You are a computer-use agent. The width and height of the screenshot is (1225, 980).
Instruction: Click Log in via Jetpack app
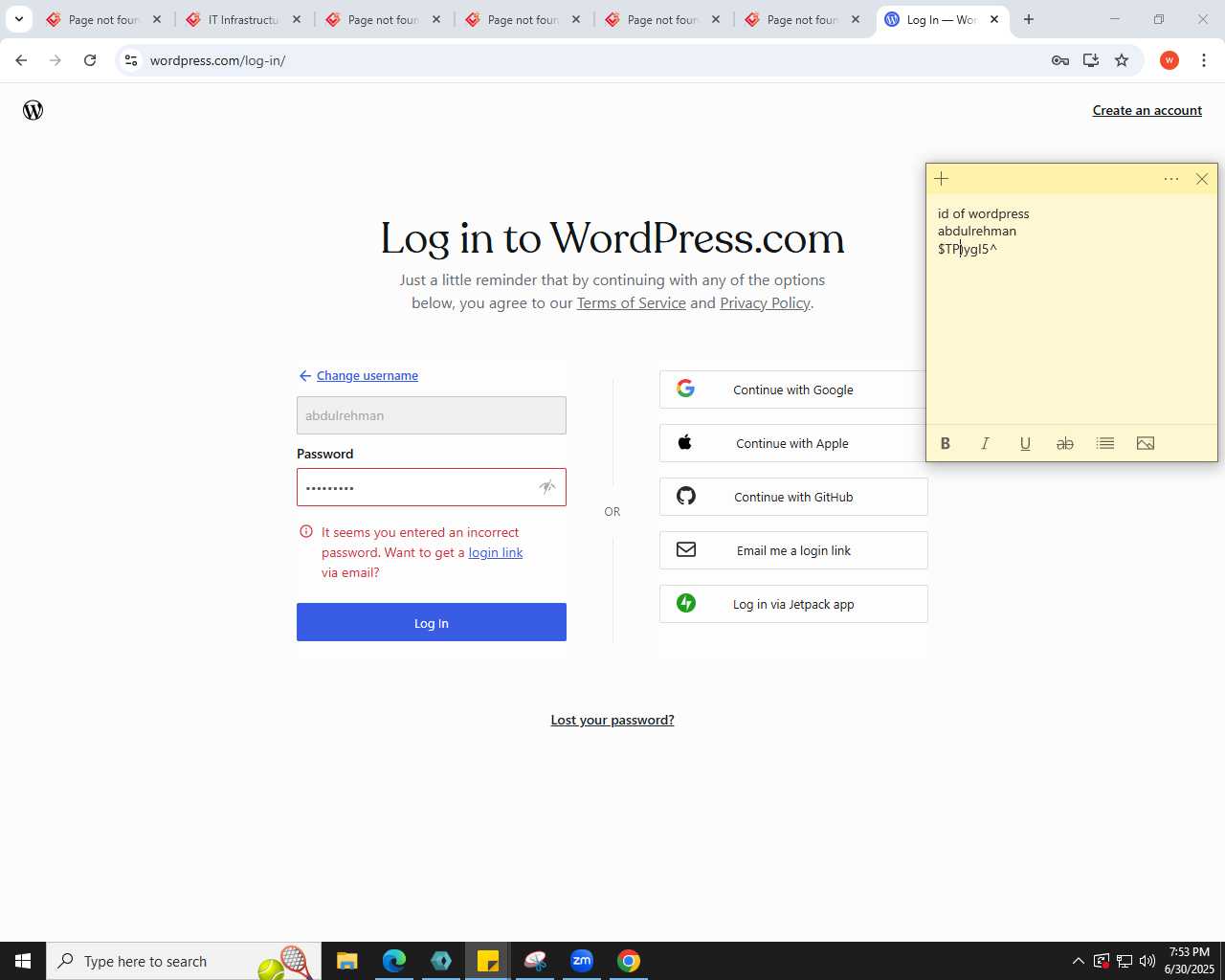(793, 604)
